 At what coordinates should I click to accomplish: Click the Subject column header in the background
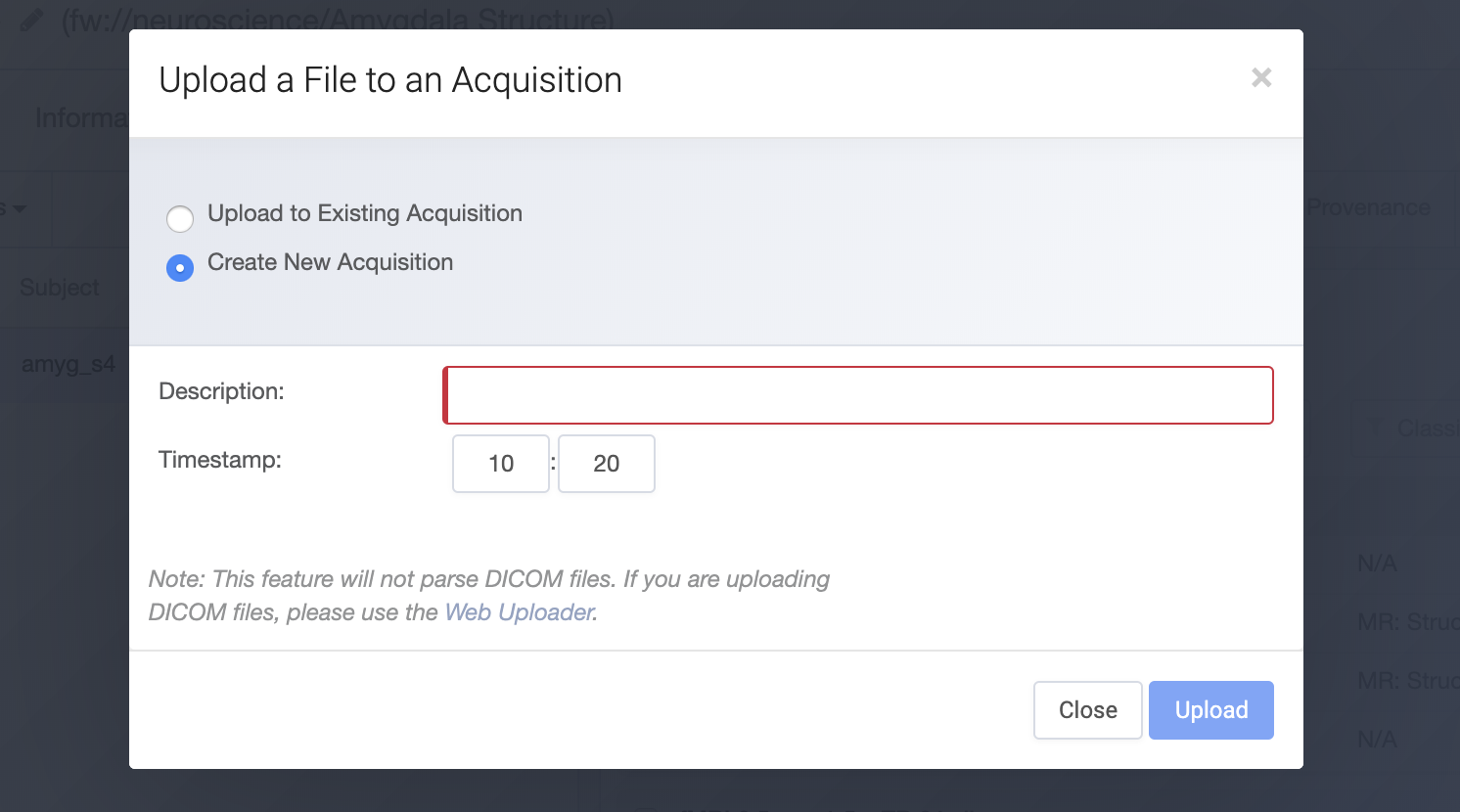[60, 288]
